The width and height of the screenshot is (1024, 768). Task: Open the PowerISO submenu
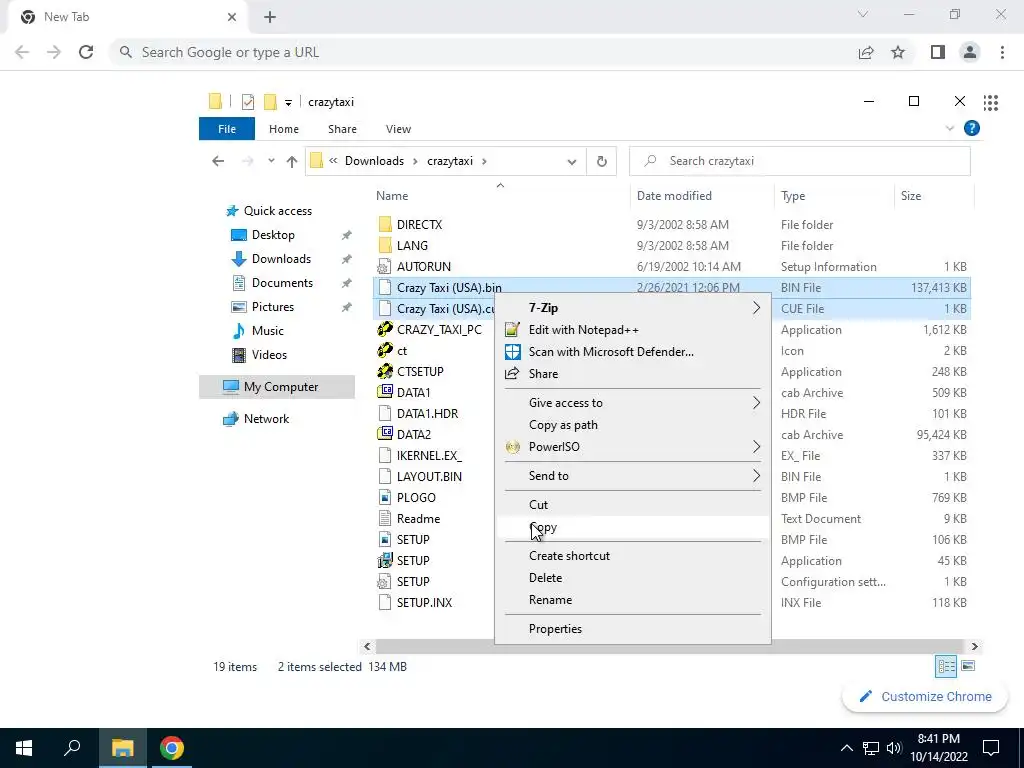click(633, 447)
